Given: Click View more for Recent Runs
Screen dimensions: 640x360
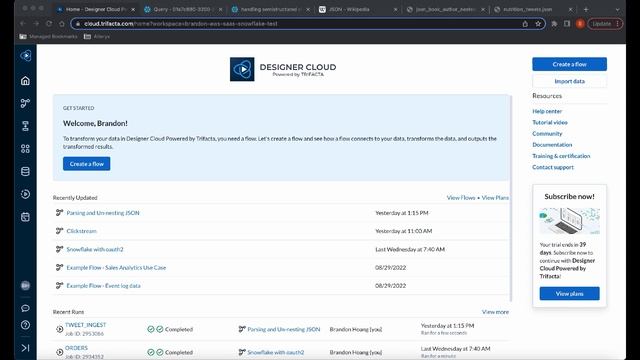Looking at the screenshot, I should tap(495, 312).
